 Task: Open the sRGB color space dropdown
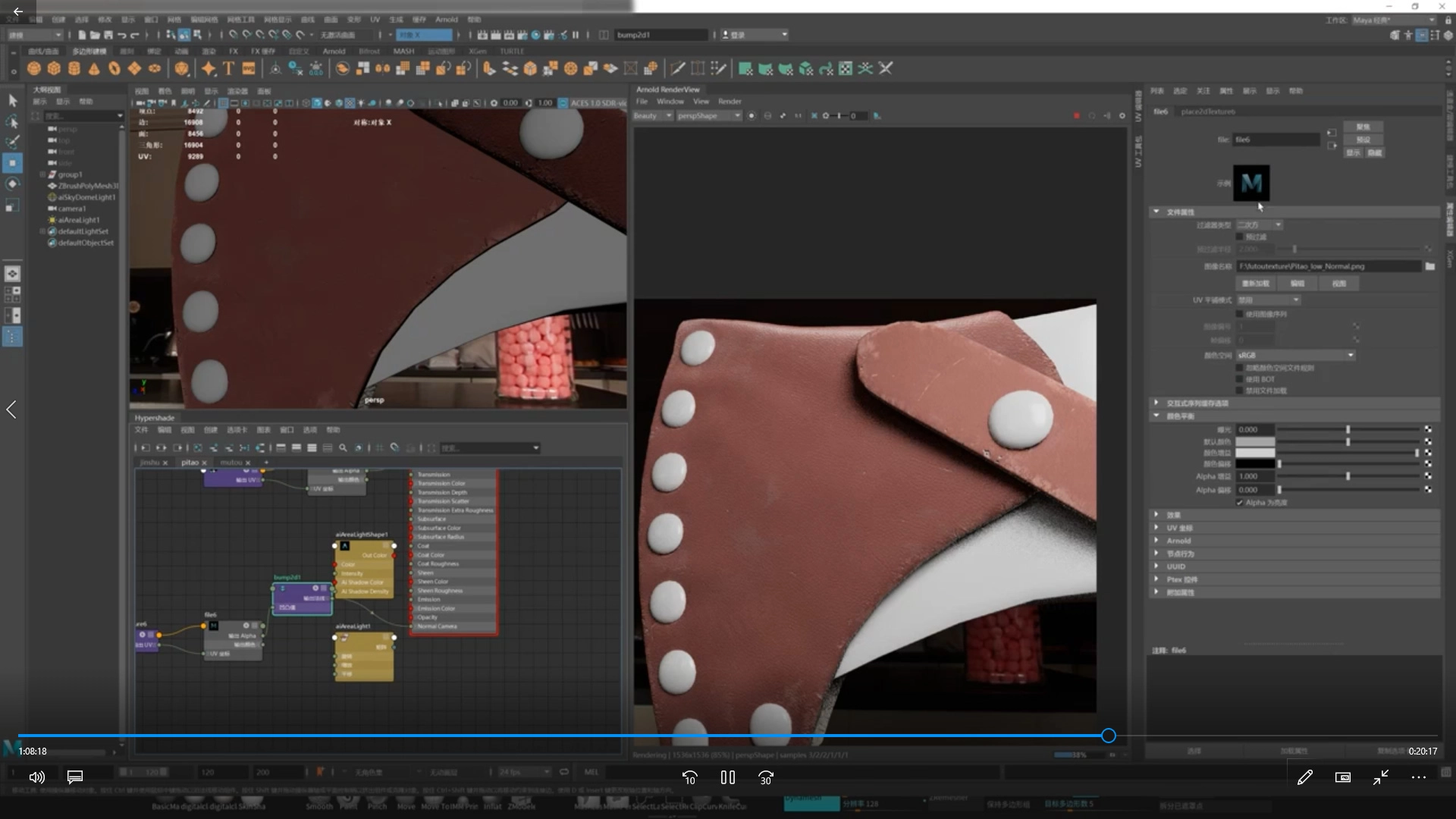[1295, 355]
